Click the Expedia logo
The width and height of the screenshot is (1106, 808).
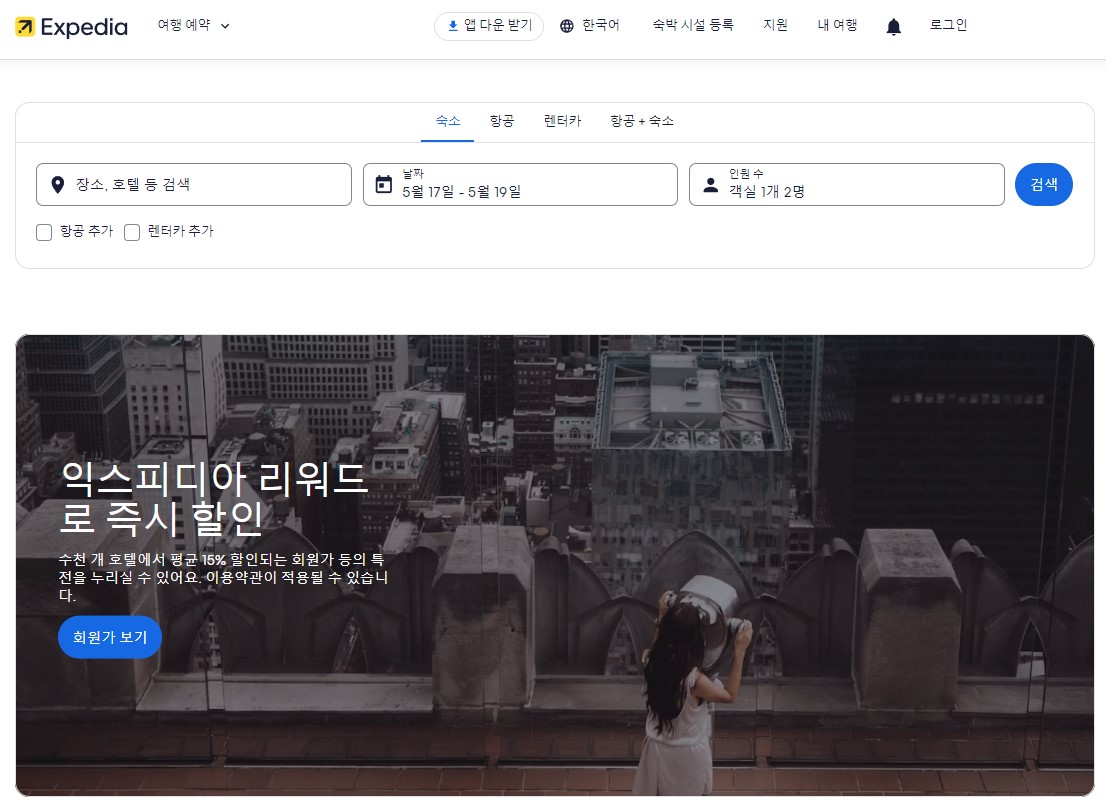70,27
